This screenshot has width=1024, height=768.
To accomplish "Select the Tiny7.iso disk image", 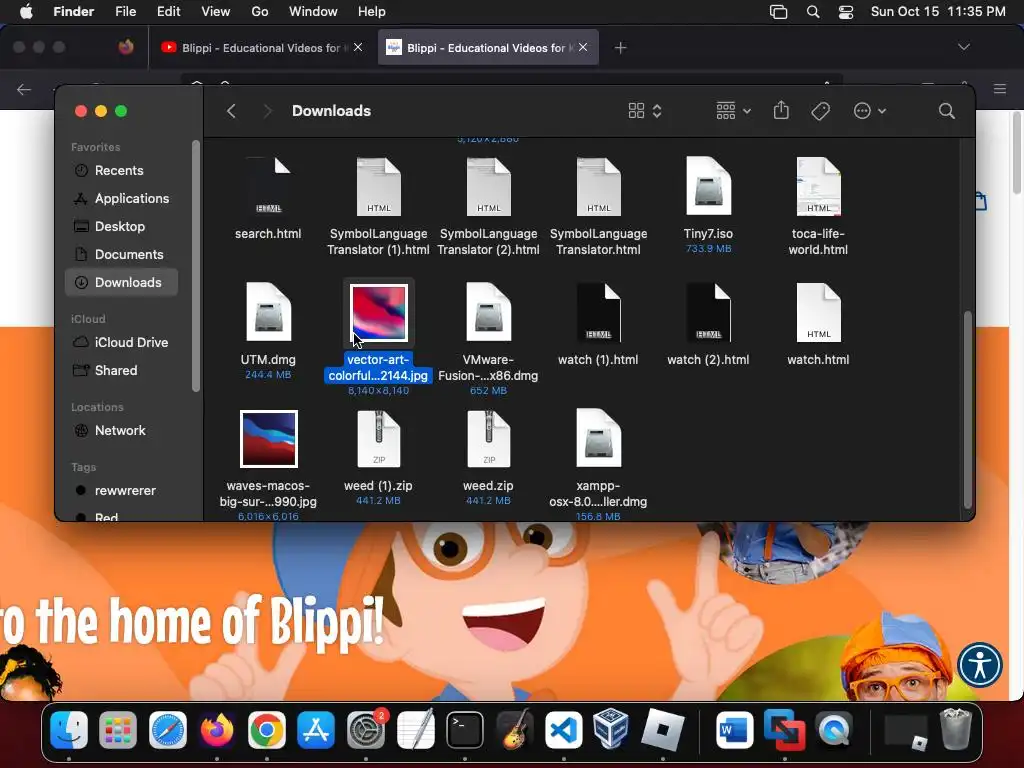I will pyautogui.click(x=708, y=205).
